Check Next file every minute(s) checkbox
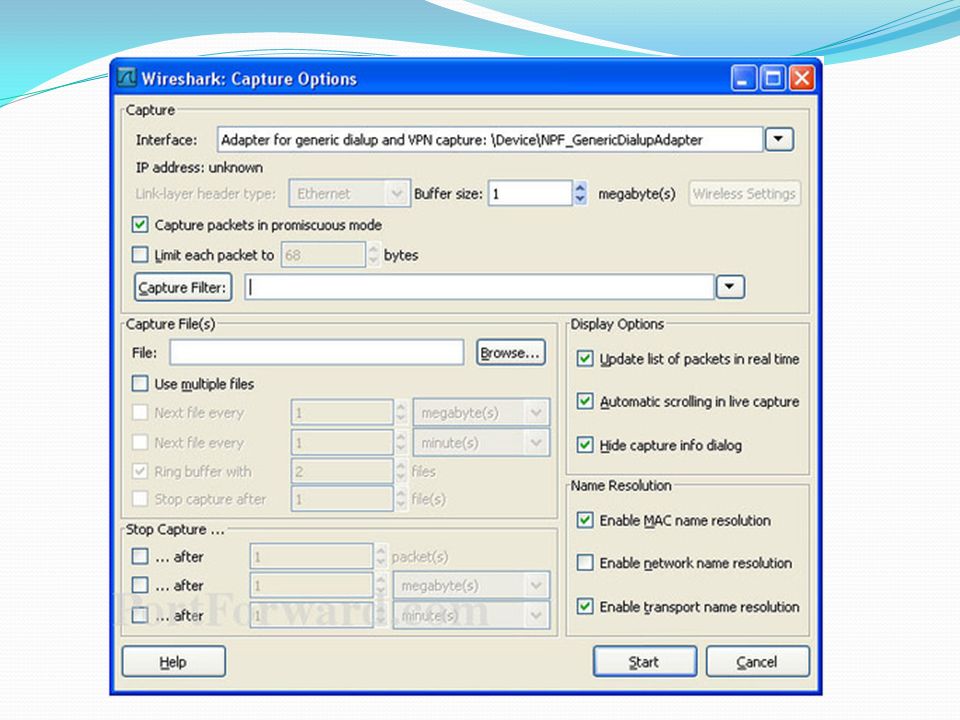This screenshot has height=720, width=960. click(x=140, y=442)
